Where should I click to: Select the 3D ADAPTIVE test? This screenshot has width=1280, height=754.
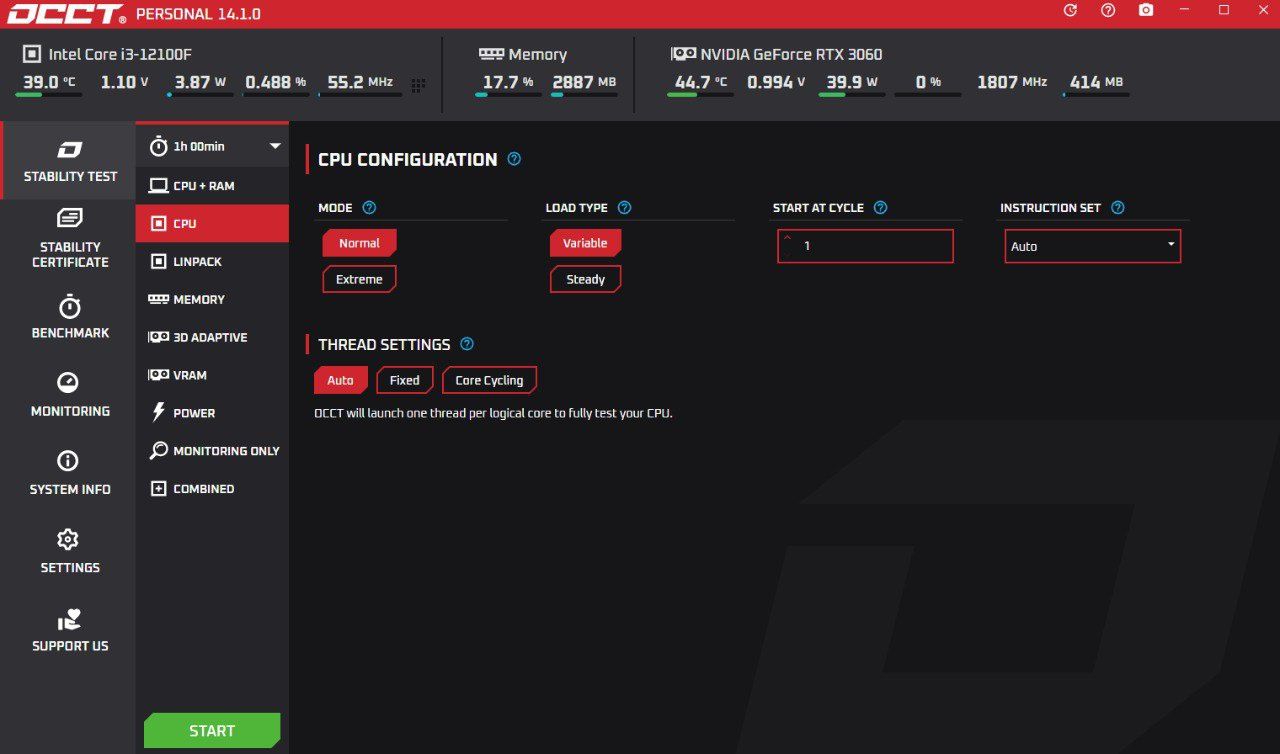click(212, 337)
